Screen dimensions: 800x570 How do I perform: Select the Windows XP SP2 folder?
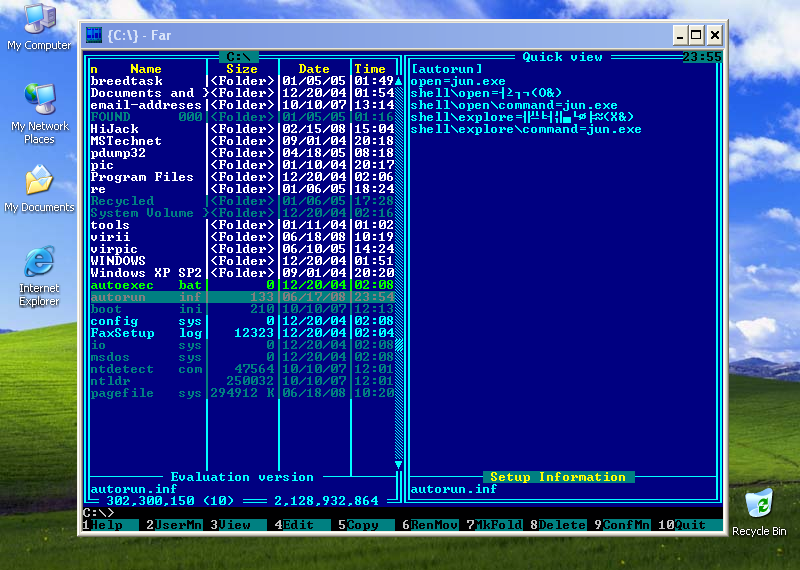(x=242, y=272)
